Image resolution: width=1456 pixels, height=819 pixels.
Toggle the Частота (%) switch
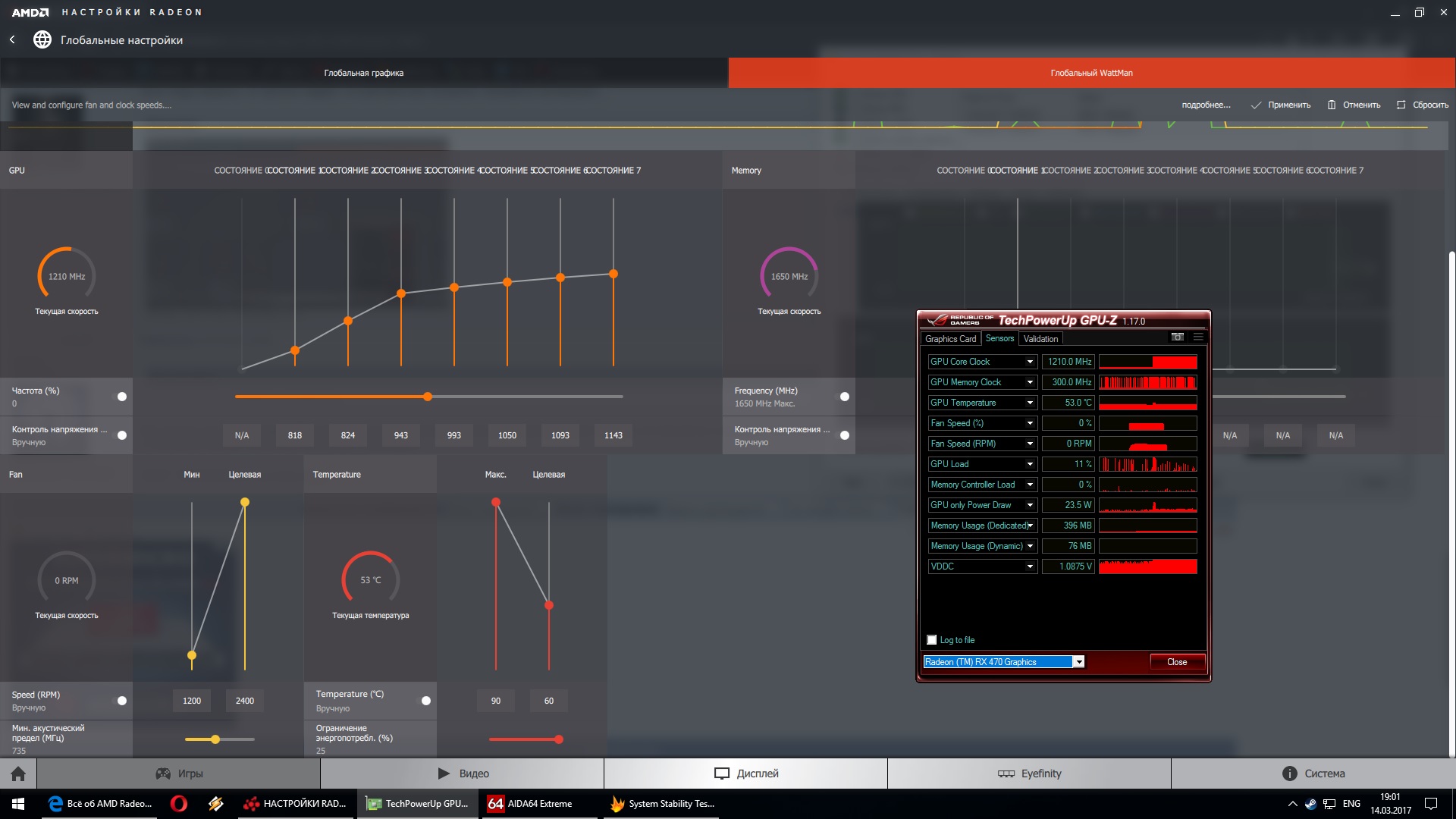(121, 397)
